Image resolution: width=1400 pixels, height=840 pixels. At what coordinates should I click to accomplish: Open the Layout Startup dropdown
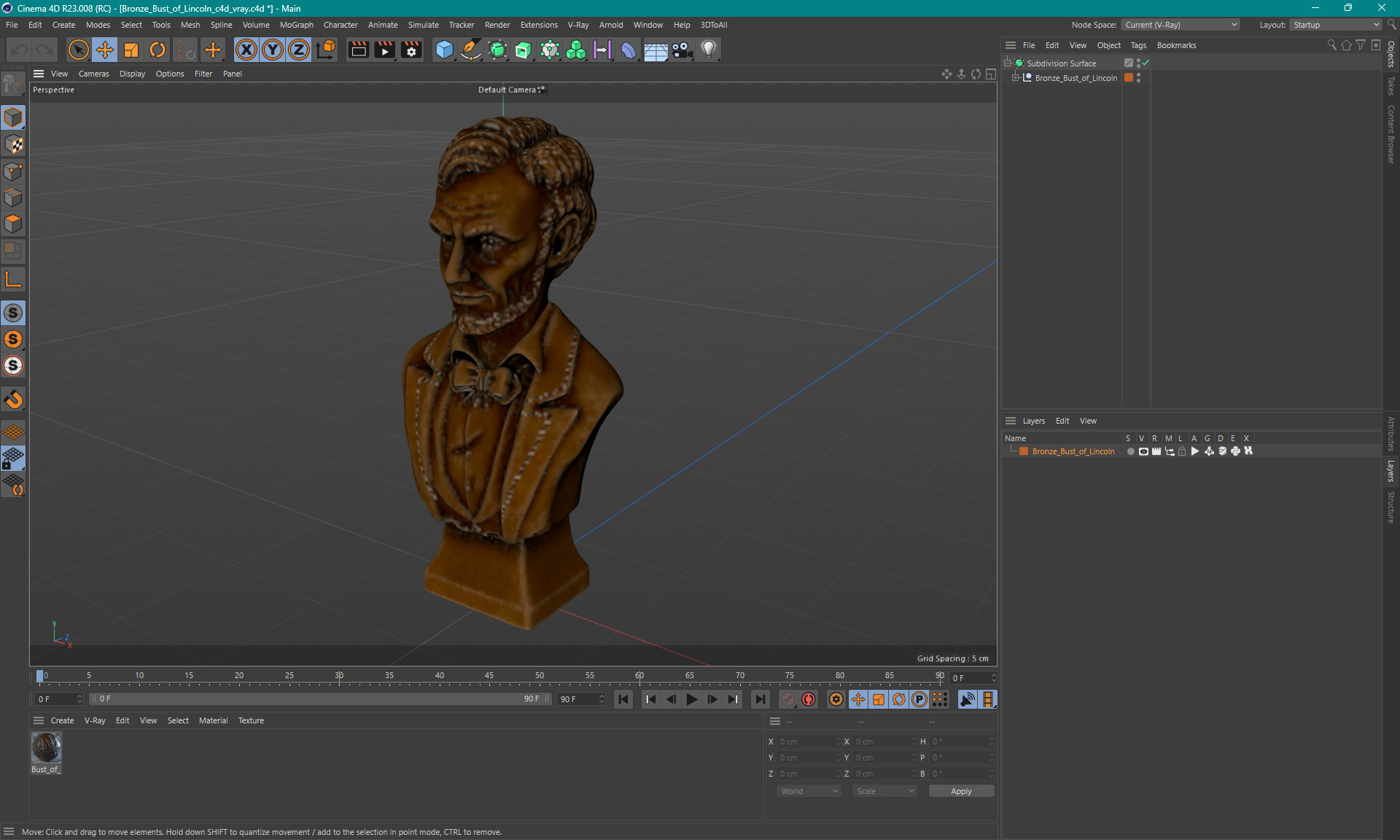(x=1335, y=25)
